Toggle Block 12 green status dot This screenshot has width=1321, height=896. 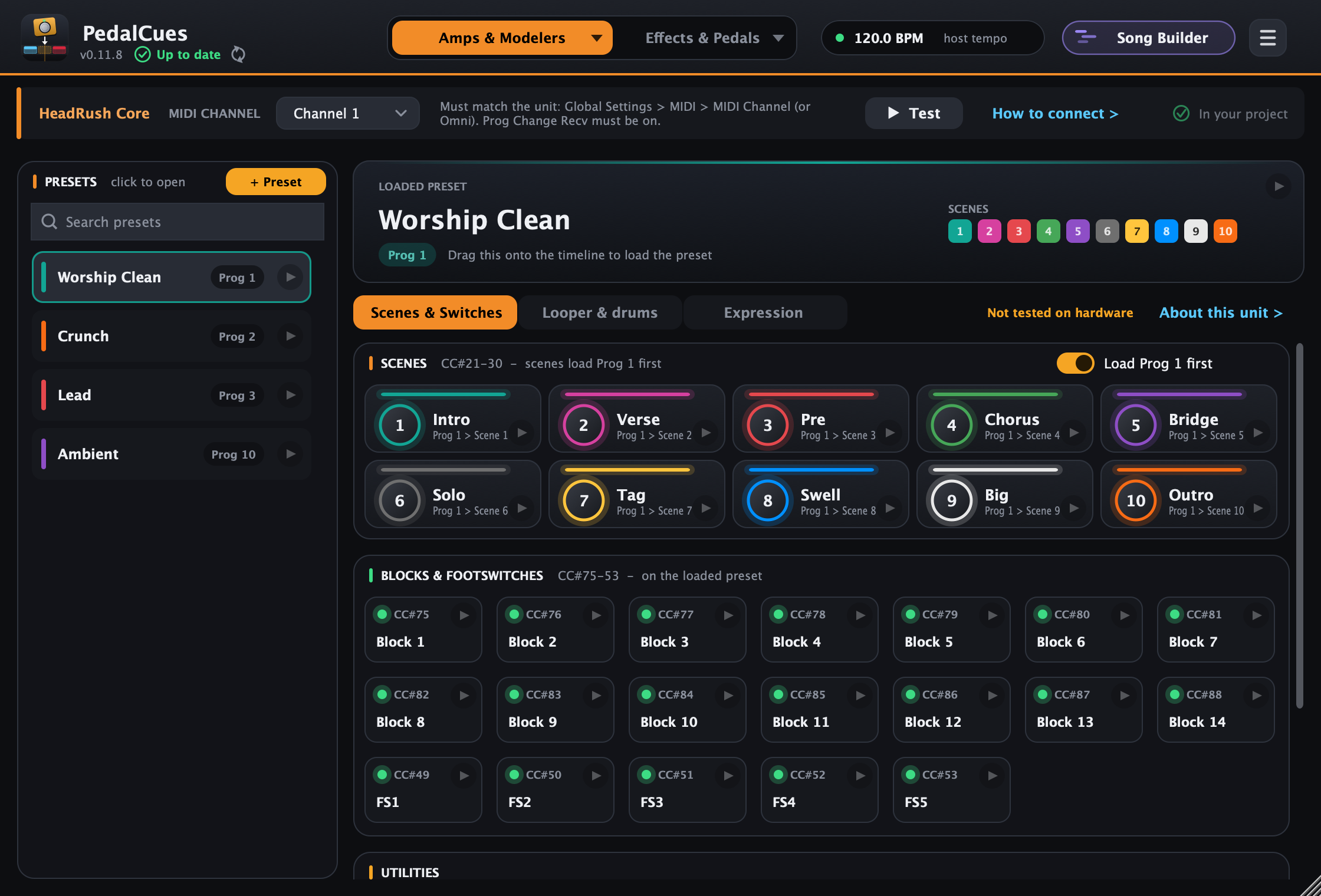click(911, 694)
